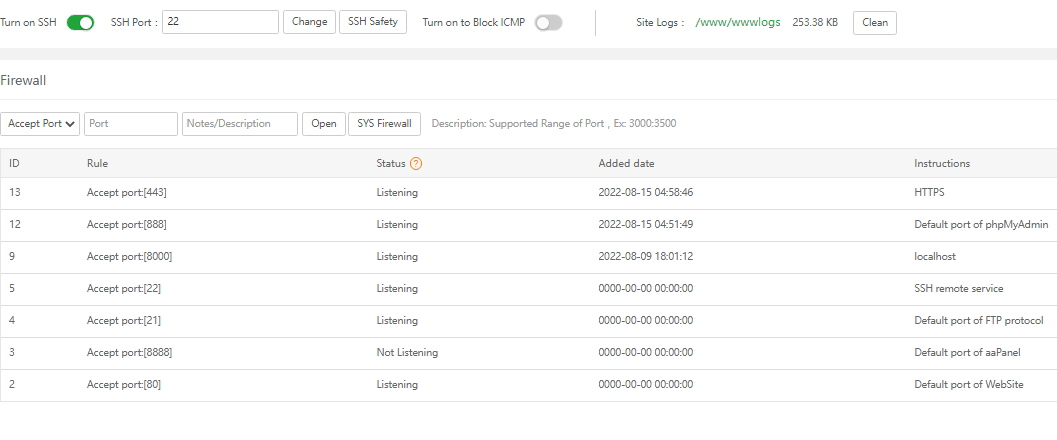This screenshot has width=1057, height=440.
Task: Focus the SSH Port number field
Action: point(220,22)
